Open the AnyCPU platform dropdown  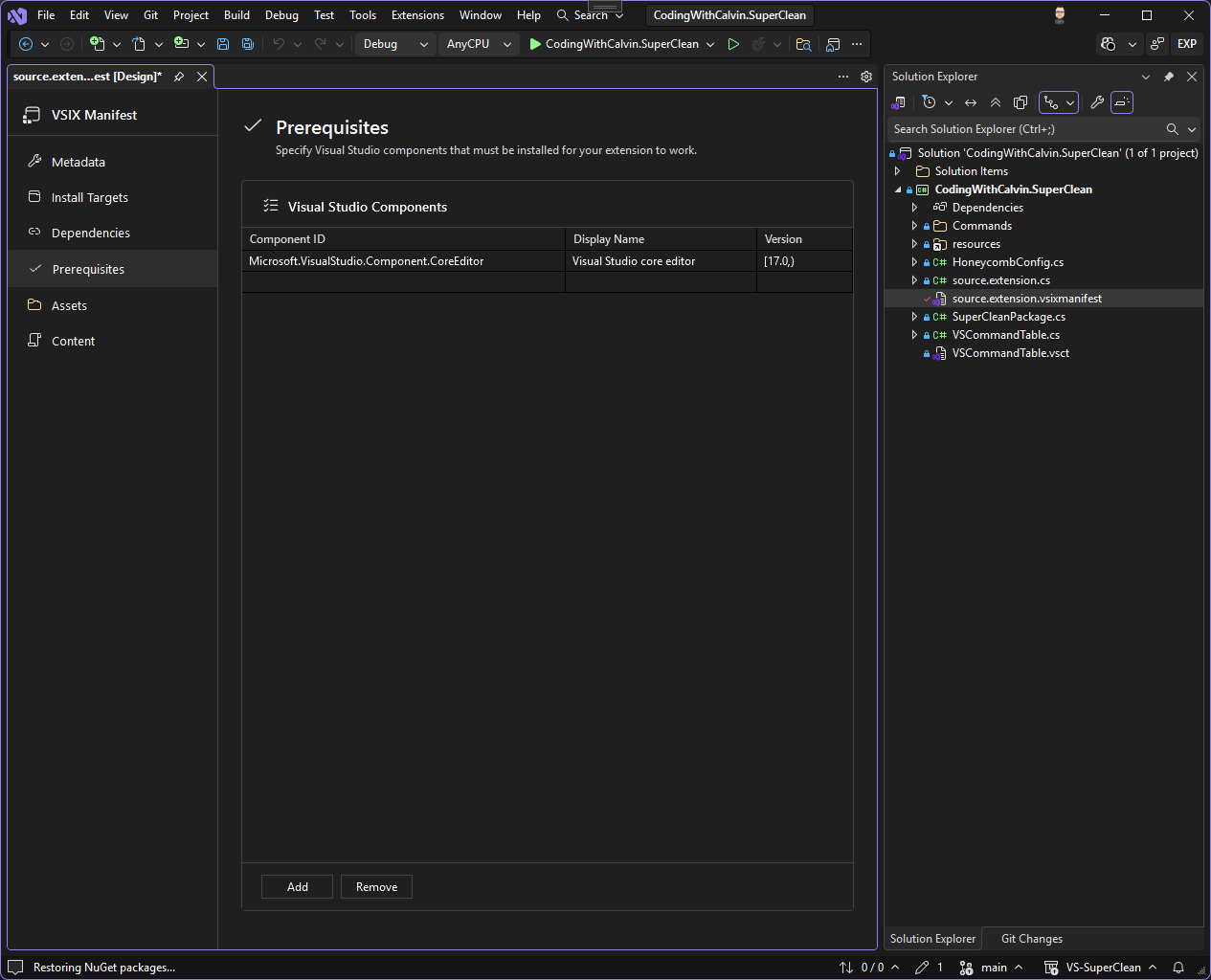(x=479, y=44)
